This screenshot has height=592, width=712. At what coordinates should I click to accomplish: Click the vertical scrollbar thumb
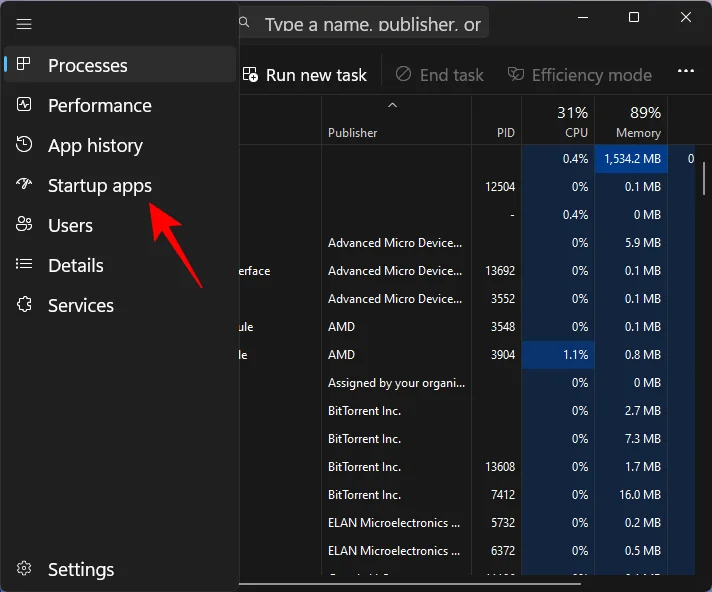[x=704, y=178]
